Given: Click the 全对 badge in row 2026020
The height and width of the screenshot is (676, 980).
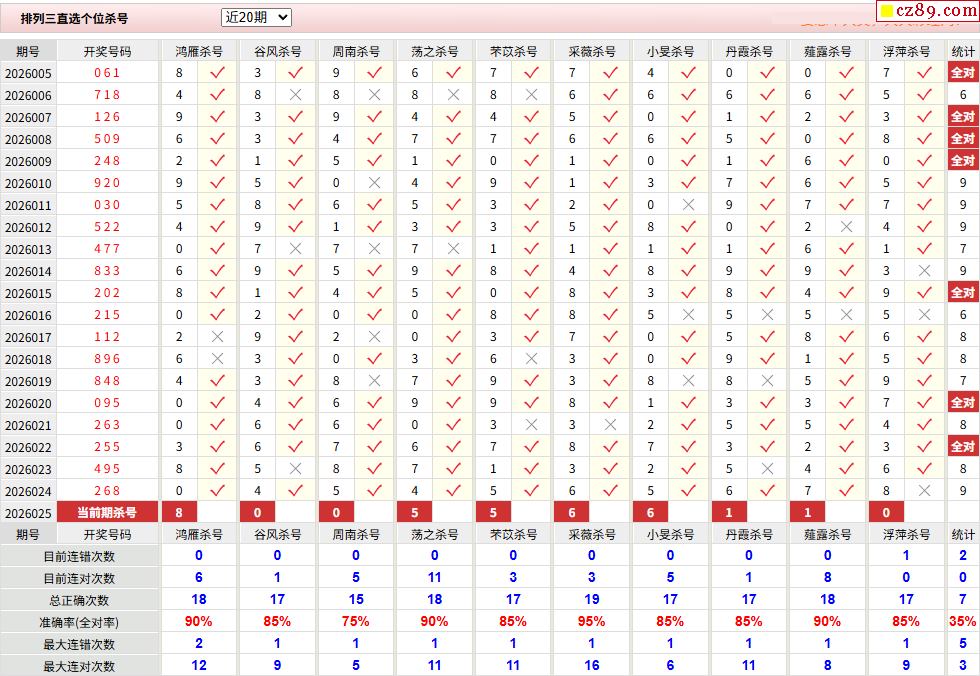Looking at the screenshot, I should pos(962,403).
